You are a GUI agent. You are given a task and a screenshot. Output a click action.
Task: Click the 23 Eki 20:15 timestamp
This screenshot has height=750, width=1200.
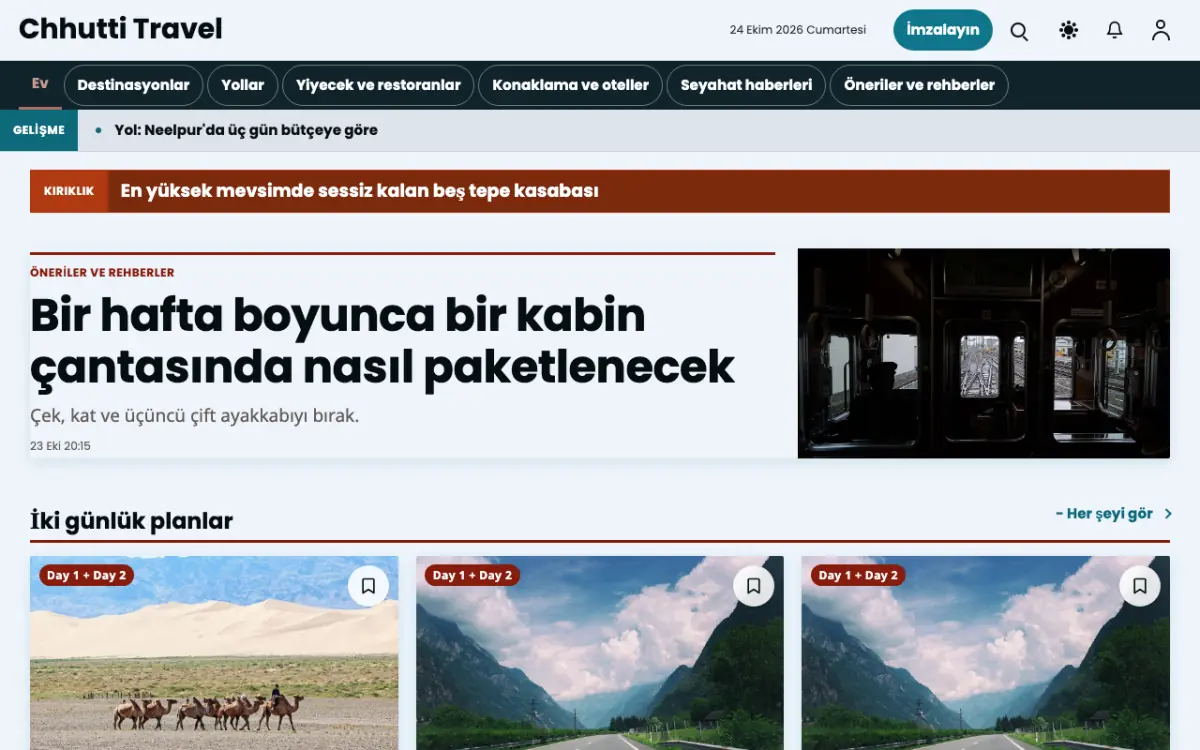(60, 446)
